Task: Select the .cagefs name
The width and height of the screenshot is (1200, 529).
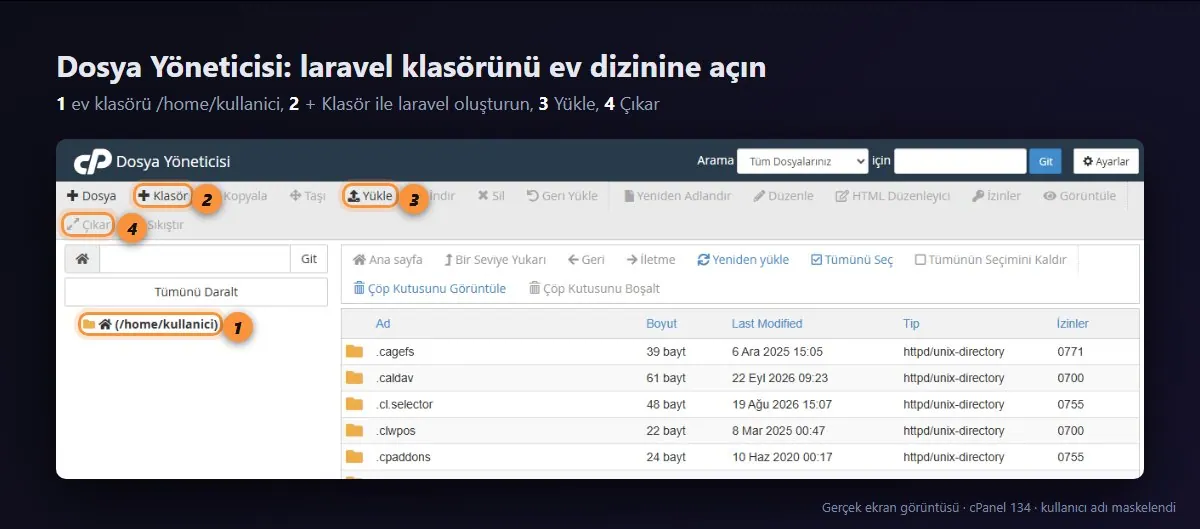Action: (x=396, y=352)
